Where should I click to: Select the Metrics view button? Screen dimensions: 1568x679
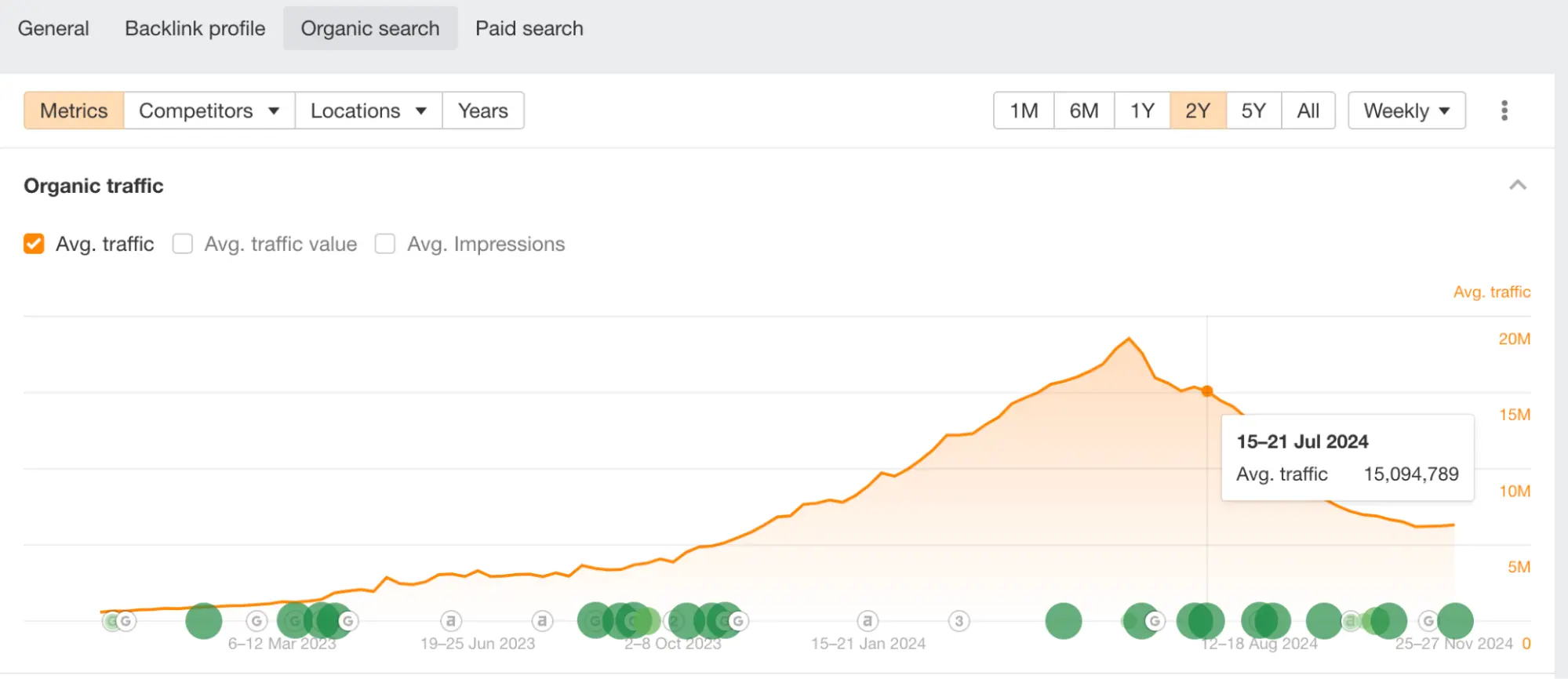pos(74,111)
